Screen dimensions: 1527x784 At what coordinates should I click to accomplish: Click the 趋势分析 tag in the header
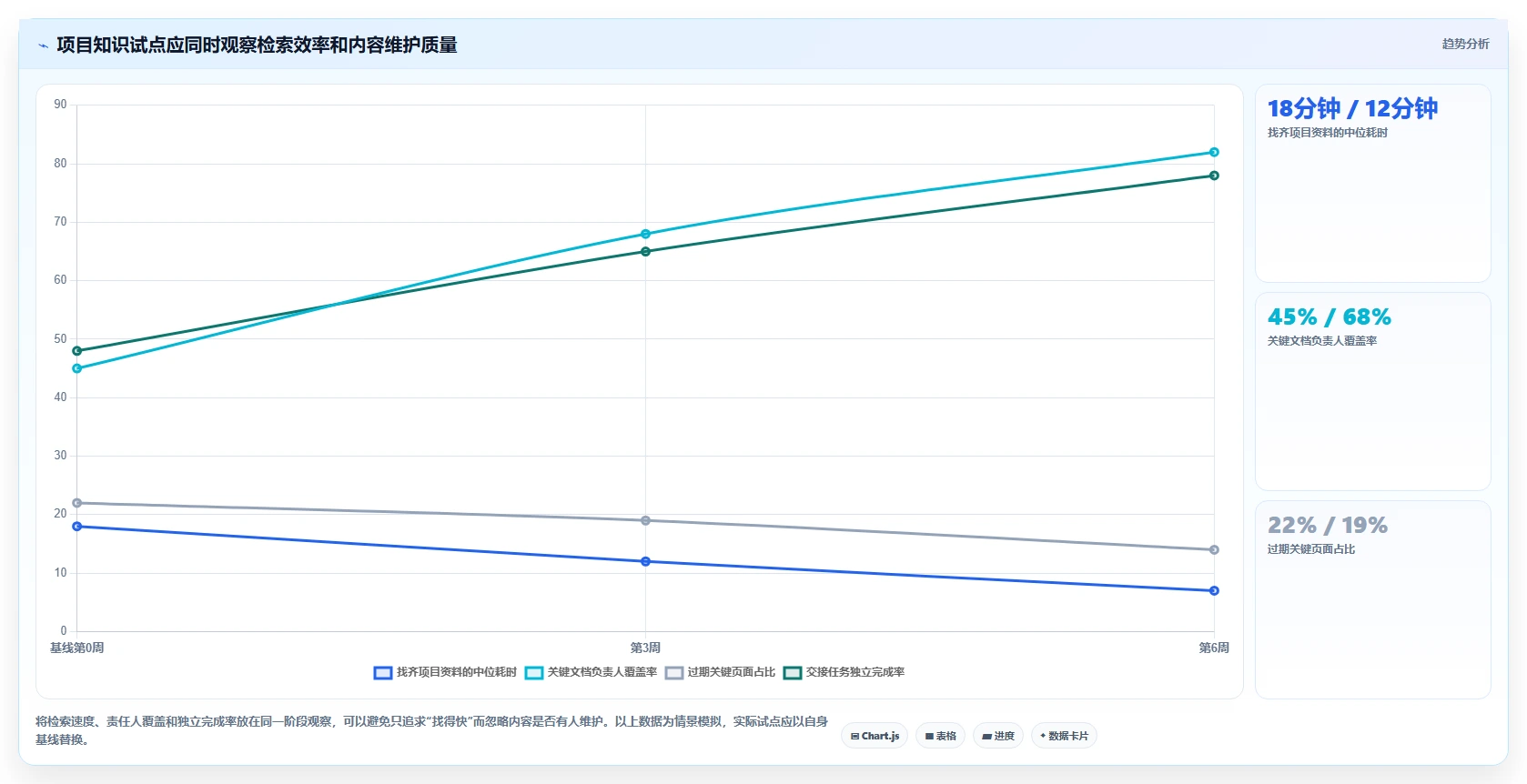click(x=1465, y=44)
